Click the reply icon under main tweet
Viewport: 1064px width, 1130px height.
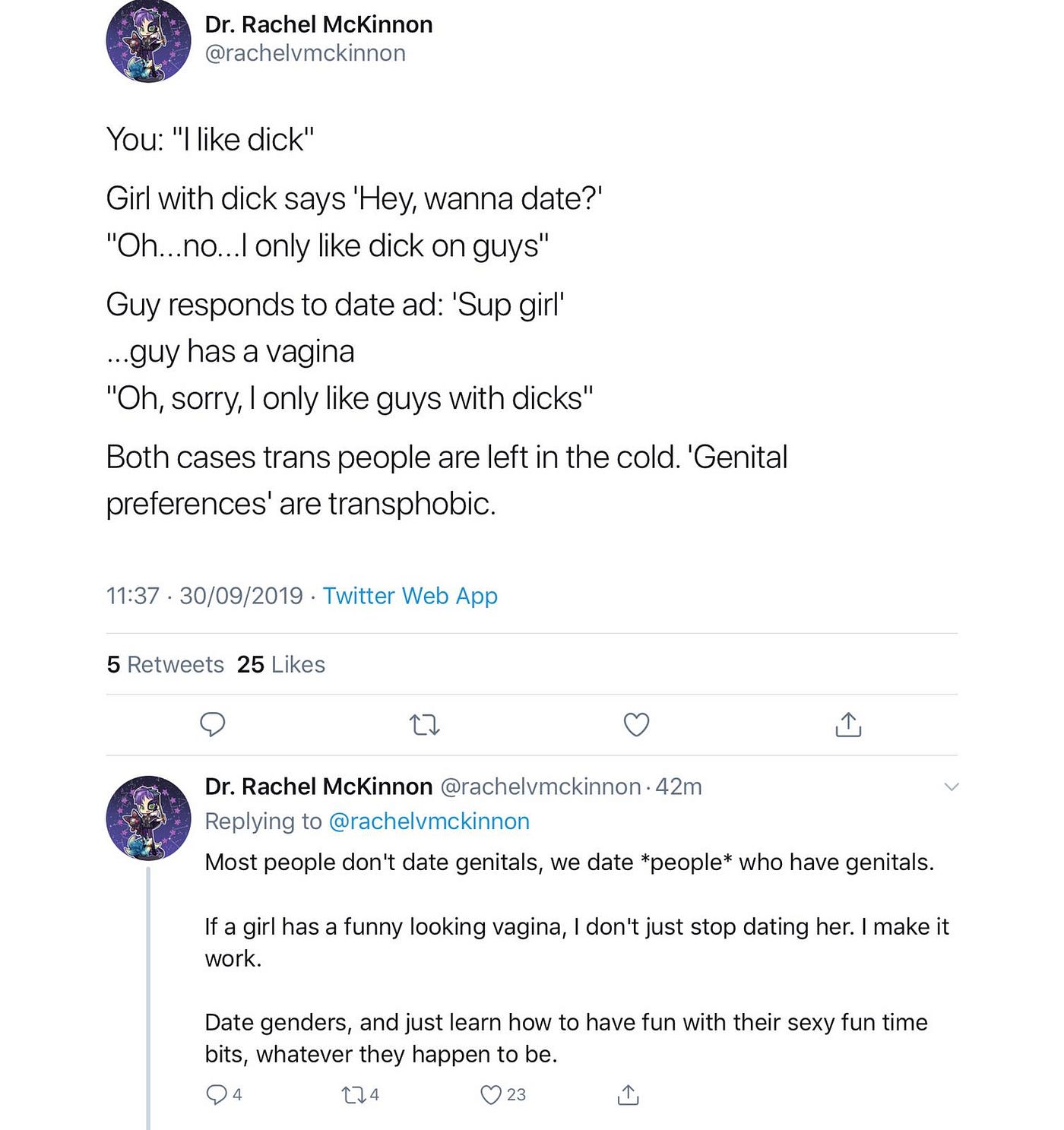tap(212, 725)
